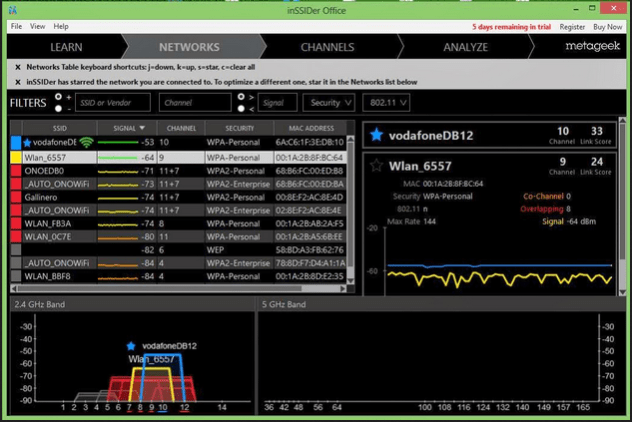
Task: Select the greater-than signal radio button
Action: click(x=241, y=97)
